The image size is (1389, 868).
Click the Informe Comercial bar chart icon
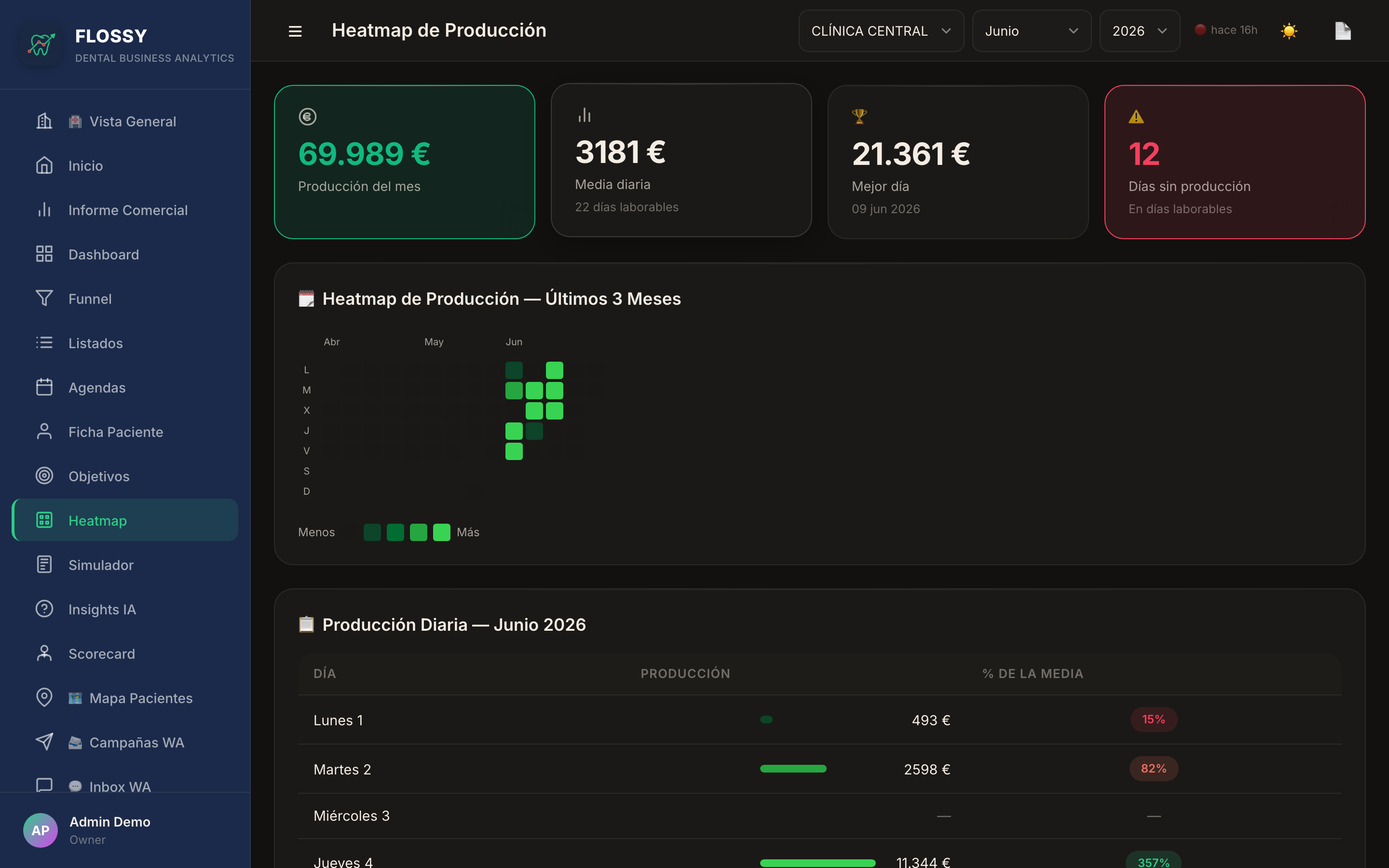point(44,210)
